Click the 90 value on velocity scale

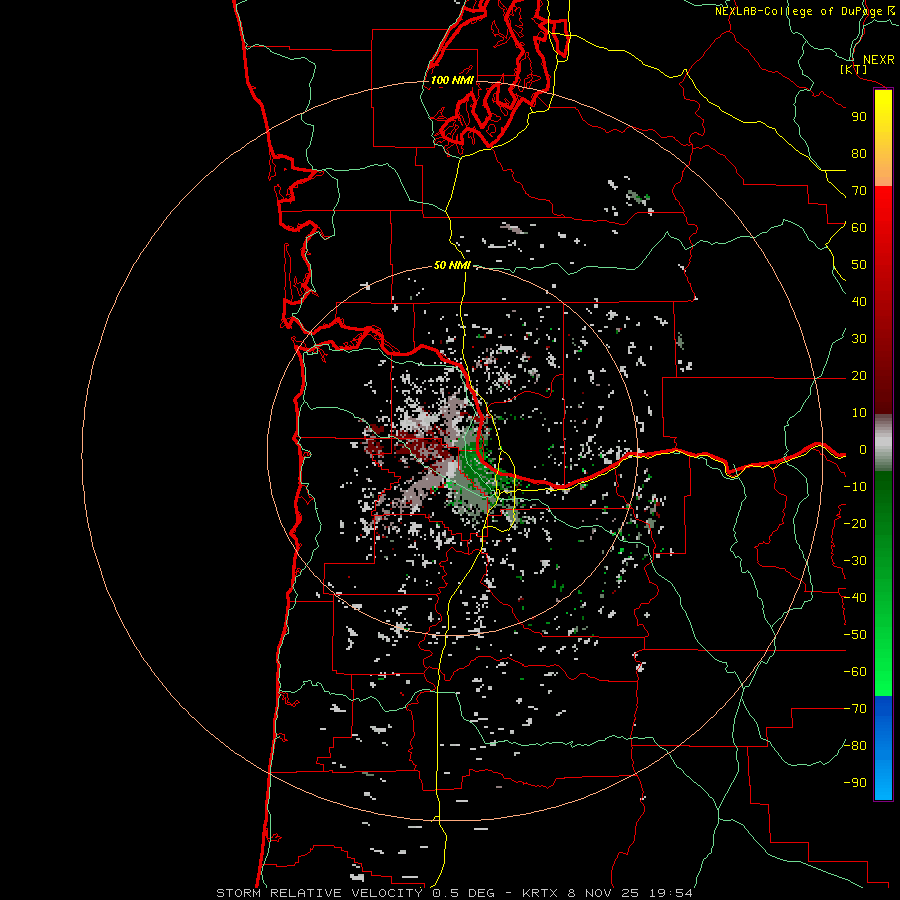tap(859, 117)
